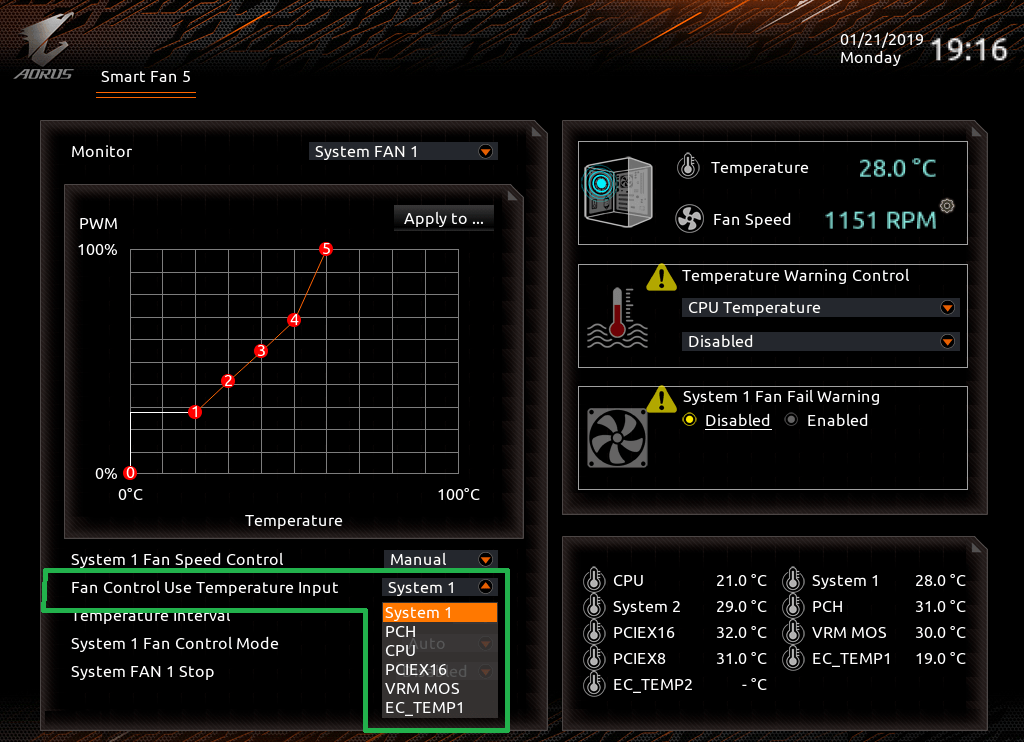The height and width of the screenshot is (742, 1024).
Task: Collapse the Fan Control Use Temperature Input dropdown
Action: (x=440, y=587)
